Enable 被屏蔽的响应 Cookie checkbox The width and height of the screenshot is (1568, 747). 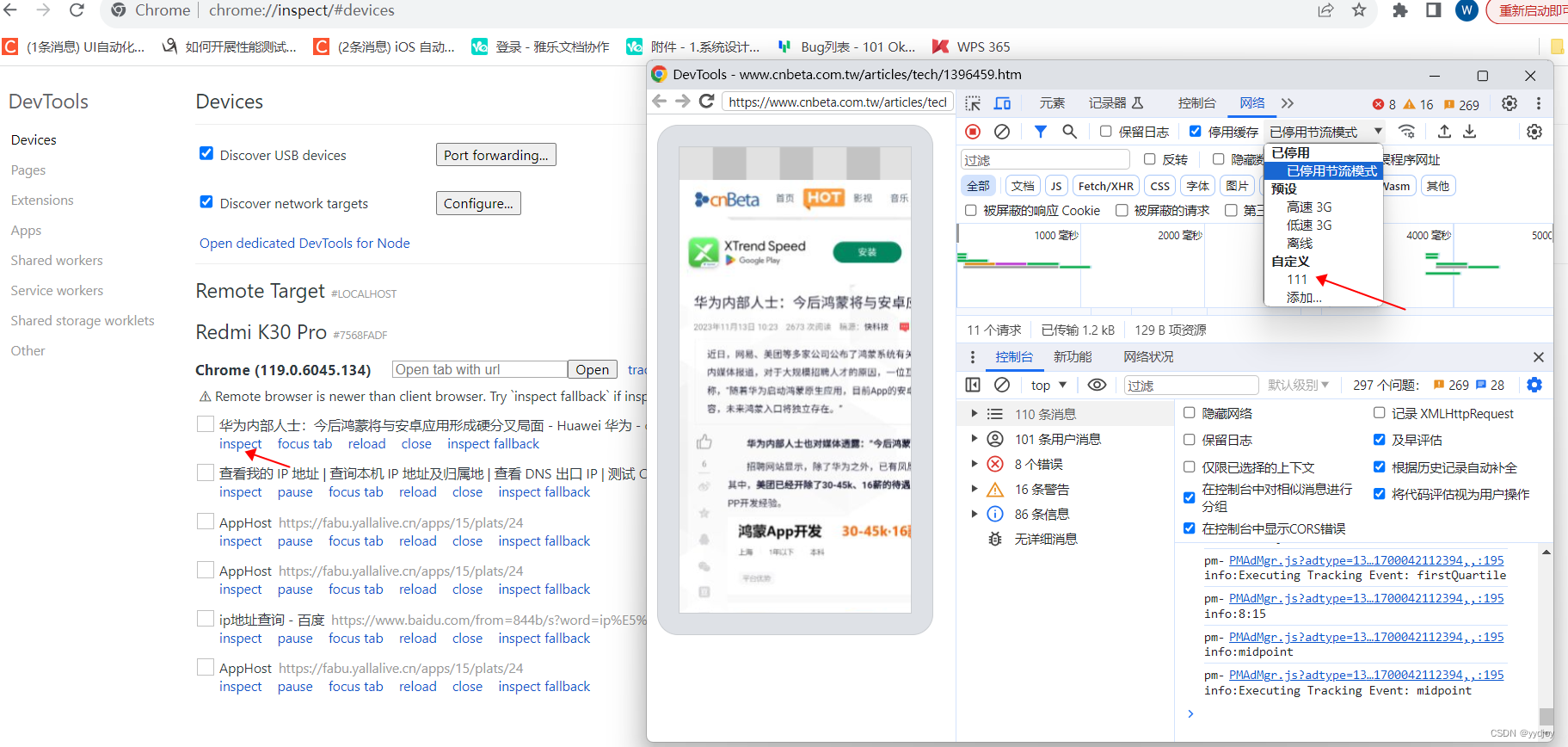971,210
